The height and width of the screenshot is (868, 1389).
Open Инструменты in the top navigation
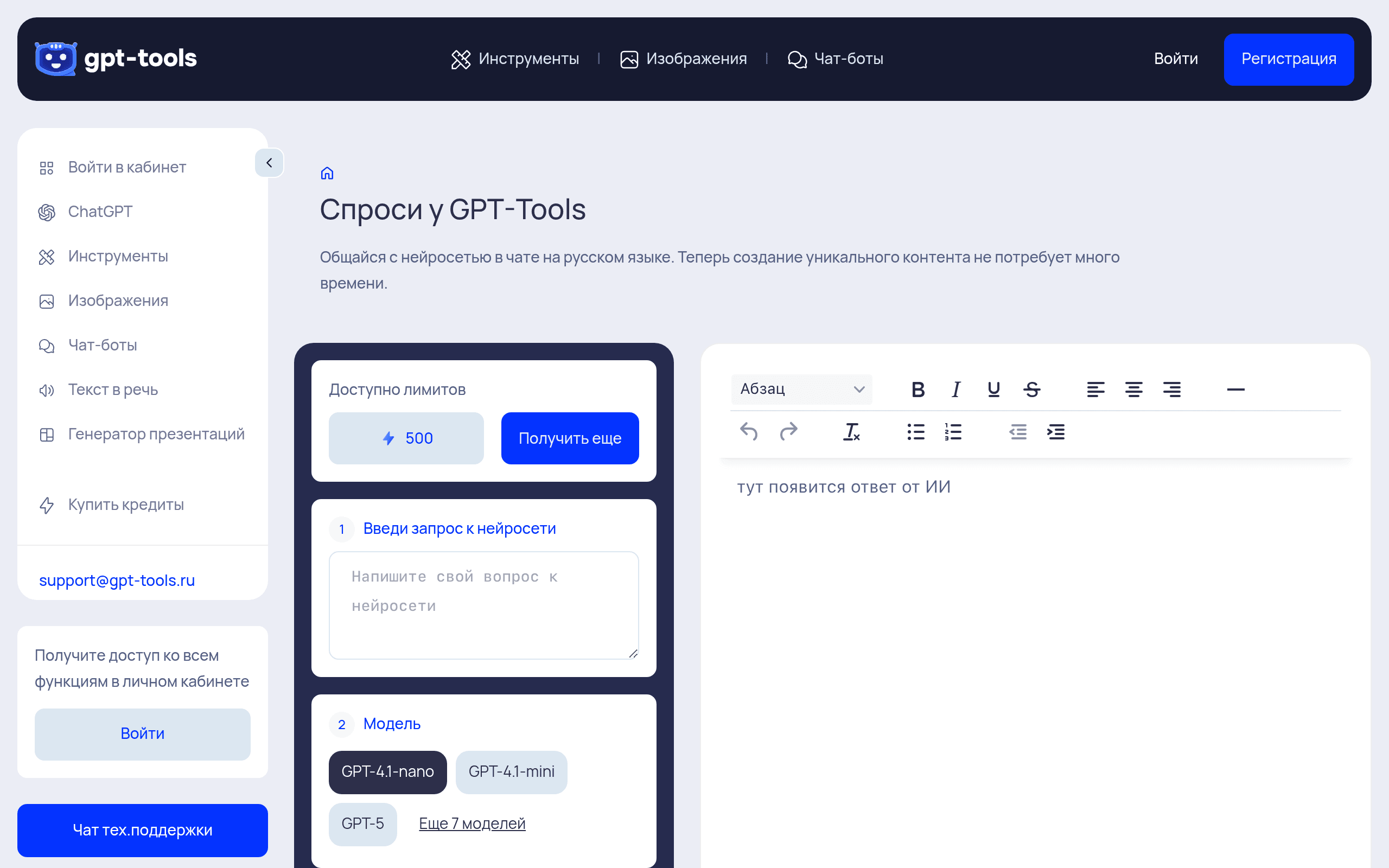point(515,59)
